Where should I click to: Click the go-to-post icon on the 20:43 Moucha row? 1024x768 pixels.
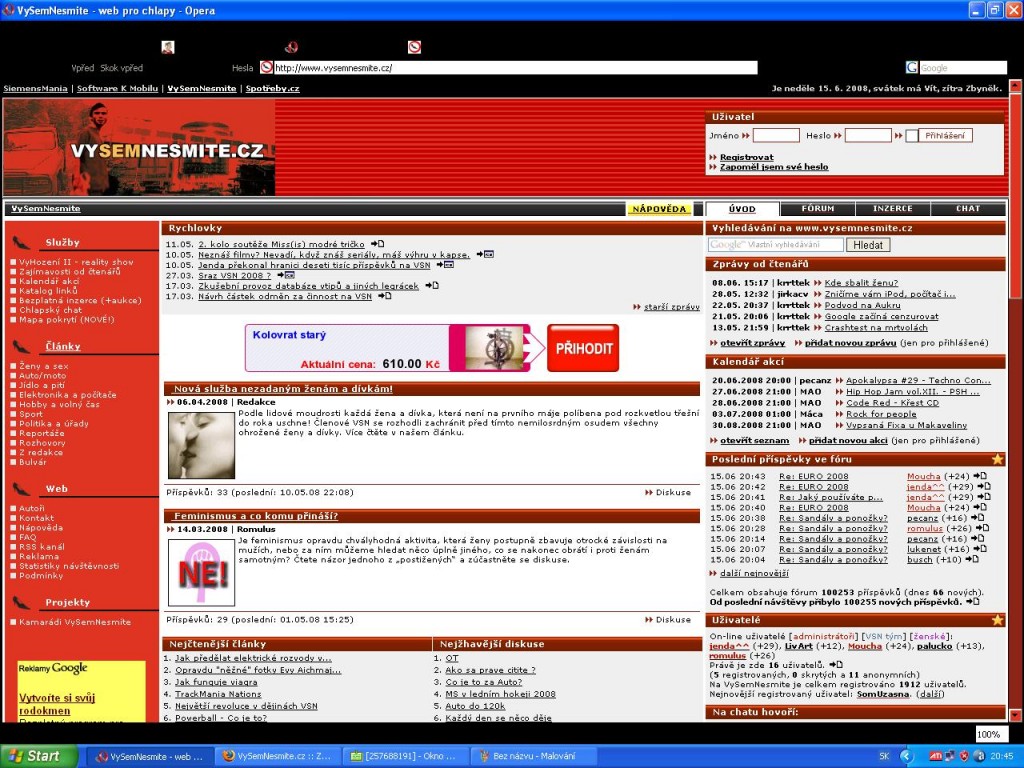point(980,476)
